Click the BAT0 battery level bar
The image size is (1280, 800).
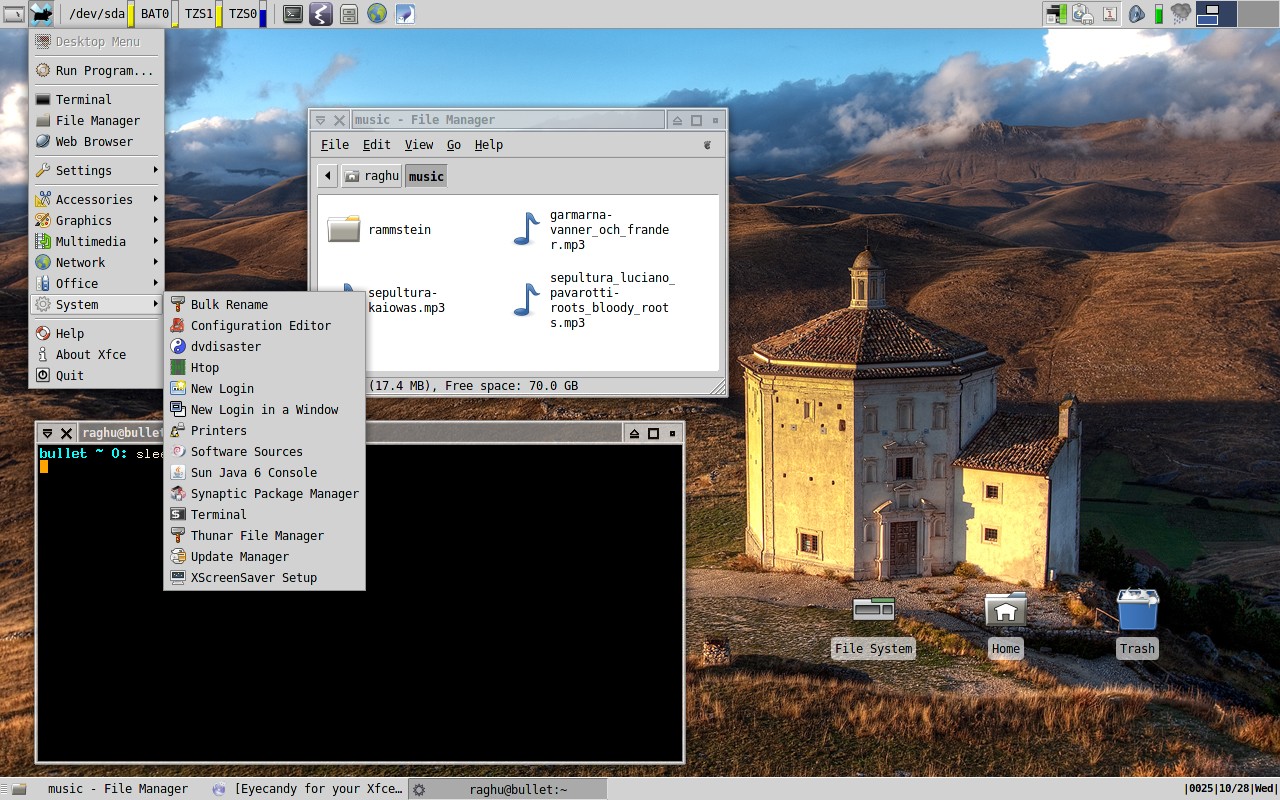(x=175, y=14)
